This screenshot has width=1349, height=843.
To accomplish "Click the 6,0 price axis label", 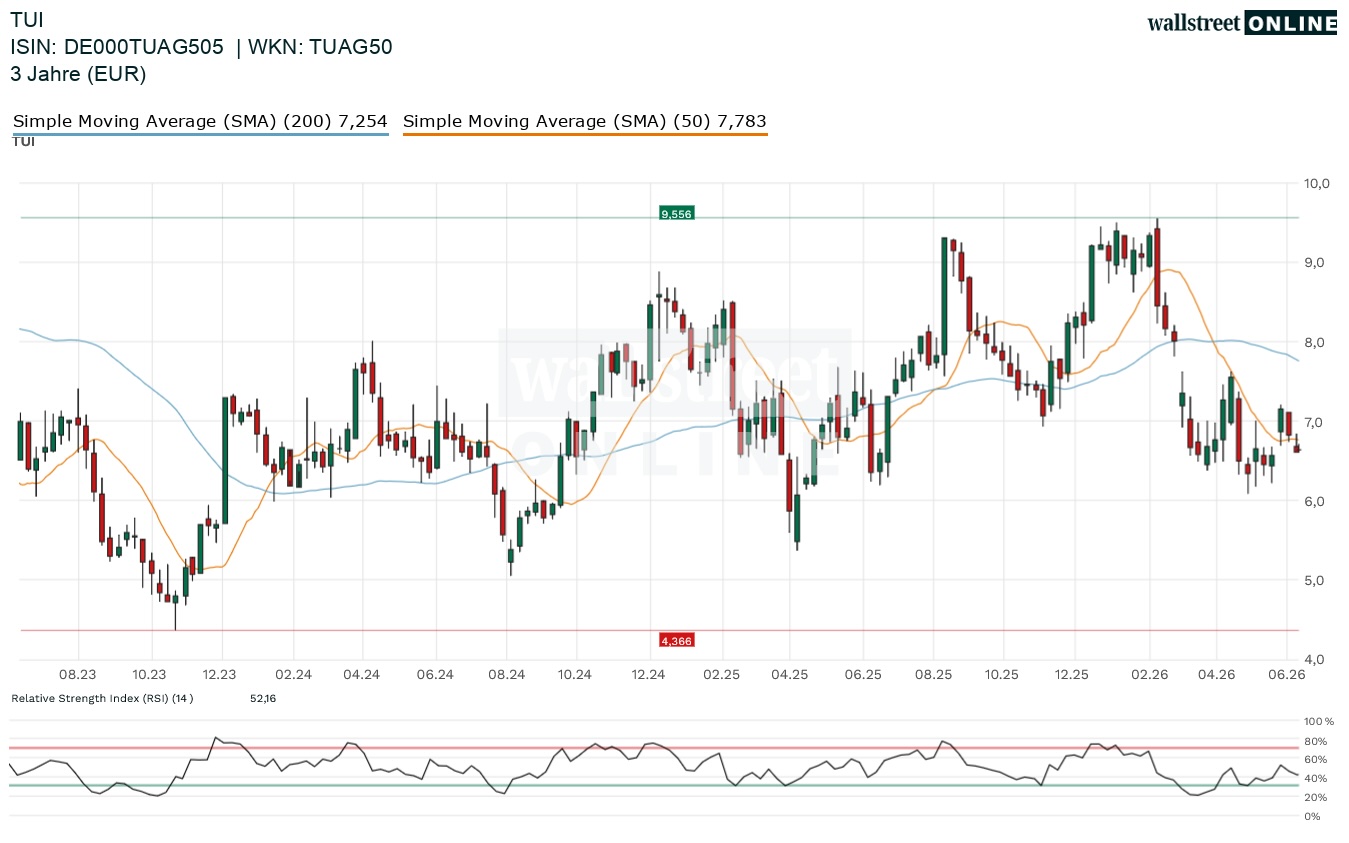I will [1316, 501].
